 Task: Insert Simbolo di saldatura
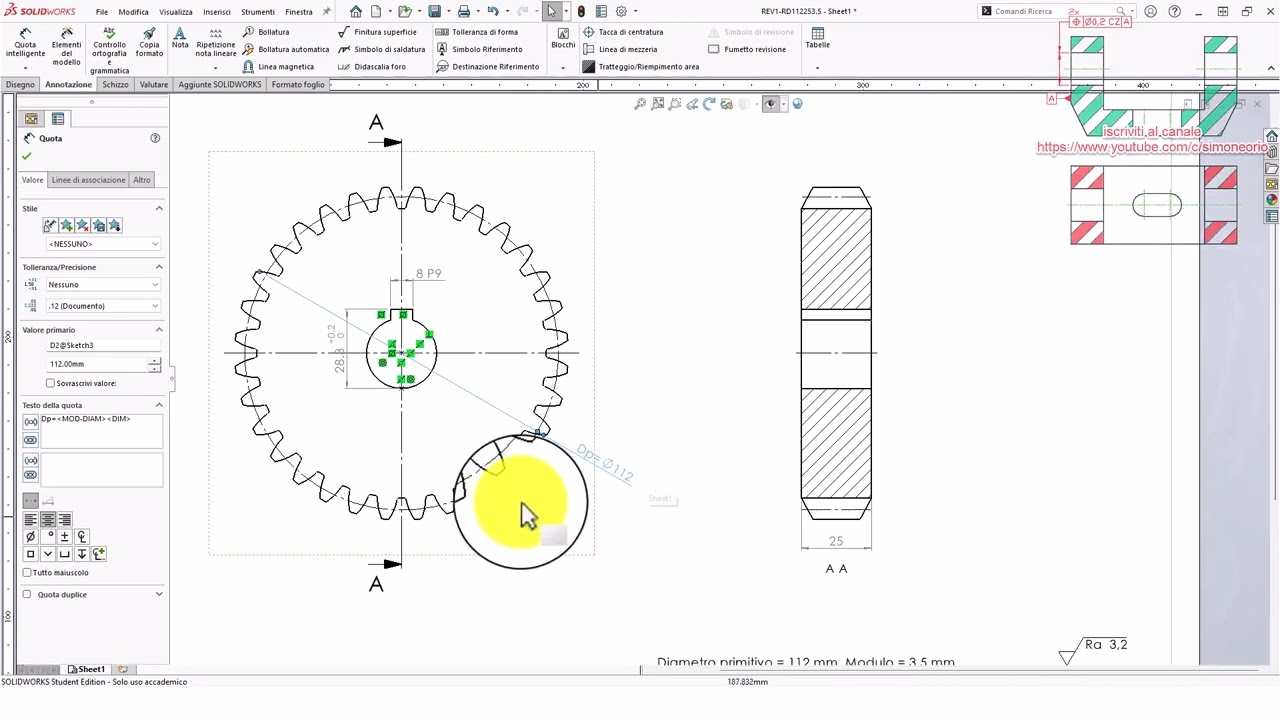click(382, 49)
